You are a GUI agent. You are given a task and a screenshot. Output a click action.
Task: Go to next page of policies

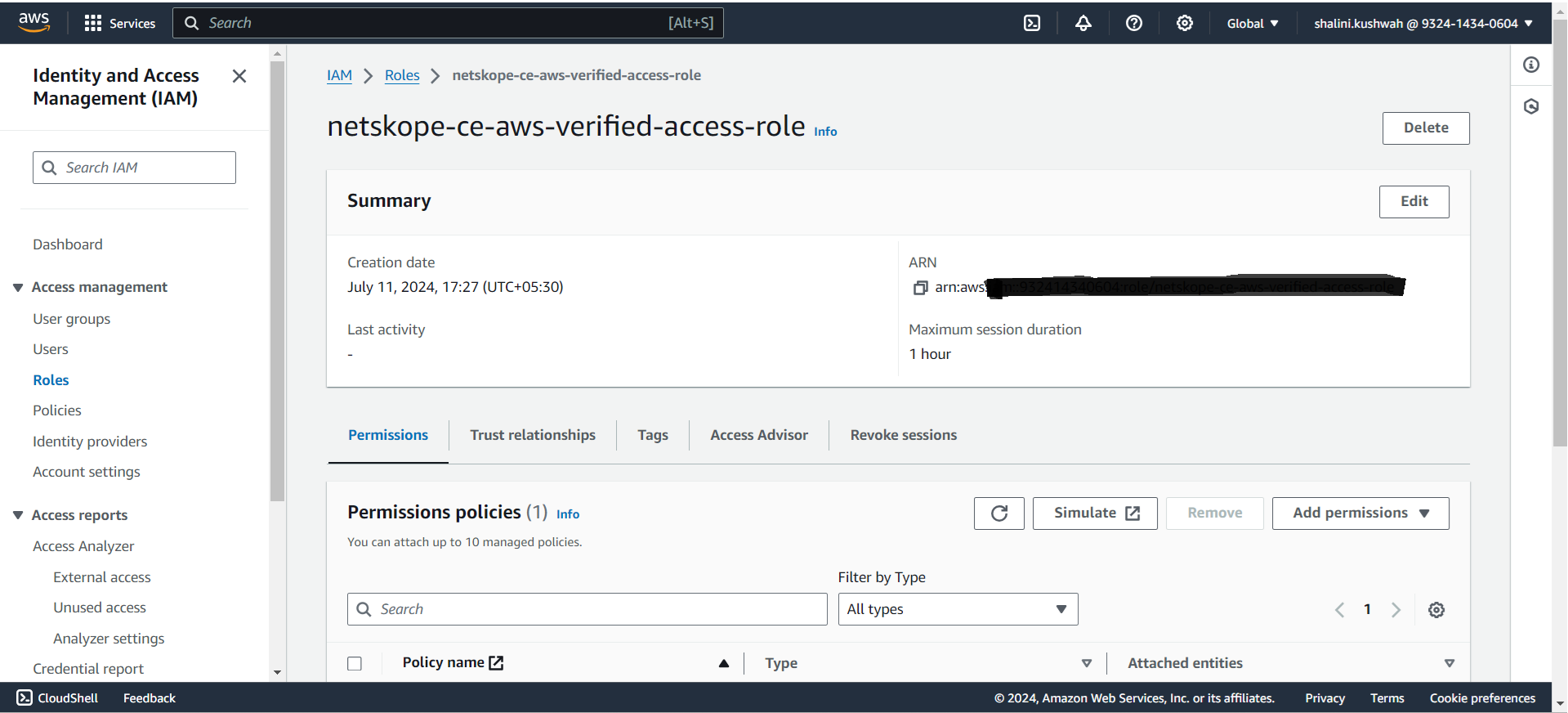(1396, 609)
